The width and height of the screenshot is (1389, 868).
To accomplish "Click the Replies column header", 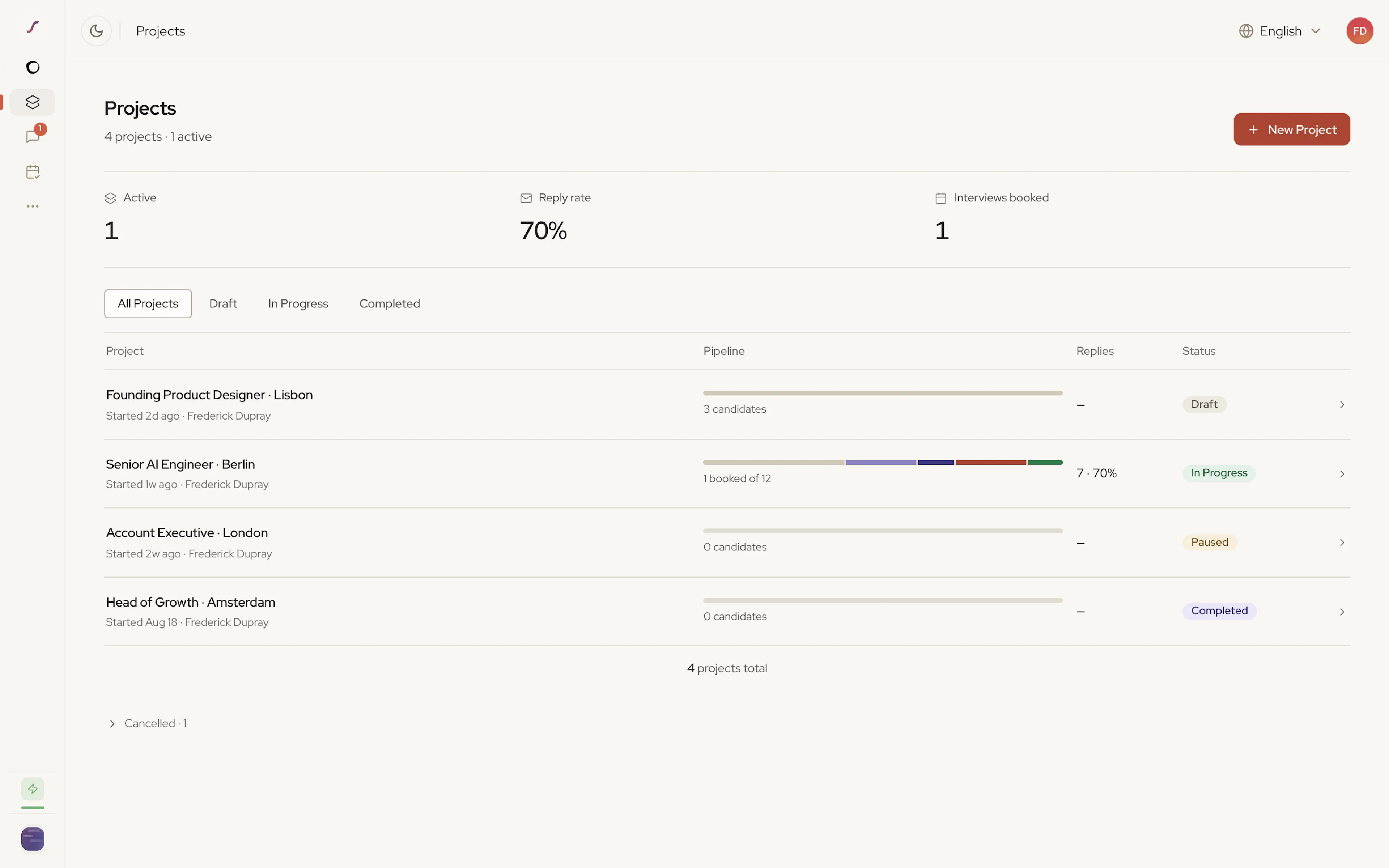I will point(1095,351).
